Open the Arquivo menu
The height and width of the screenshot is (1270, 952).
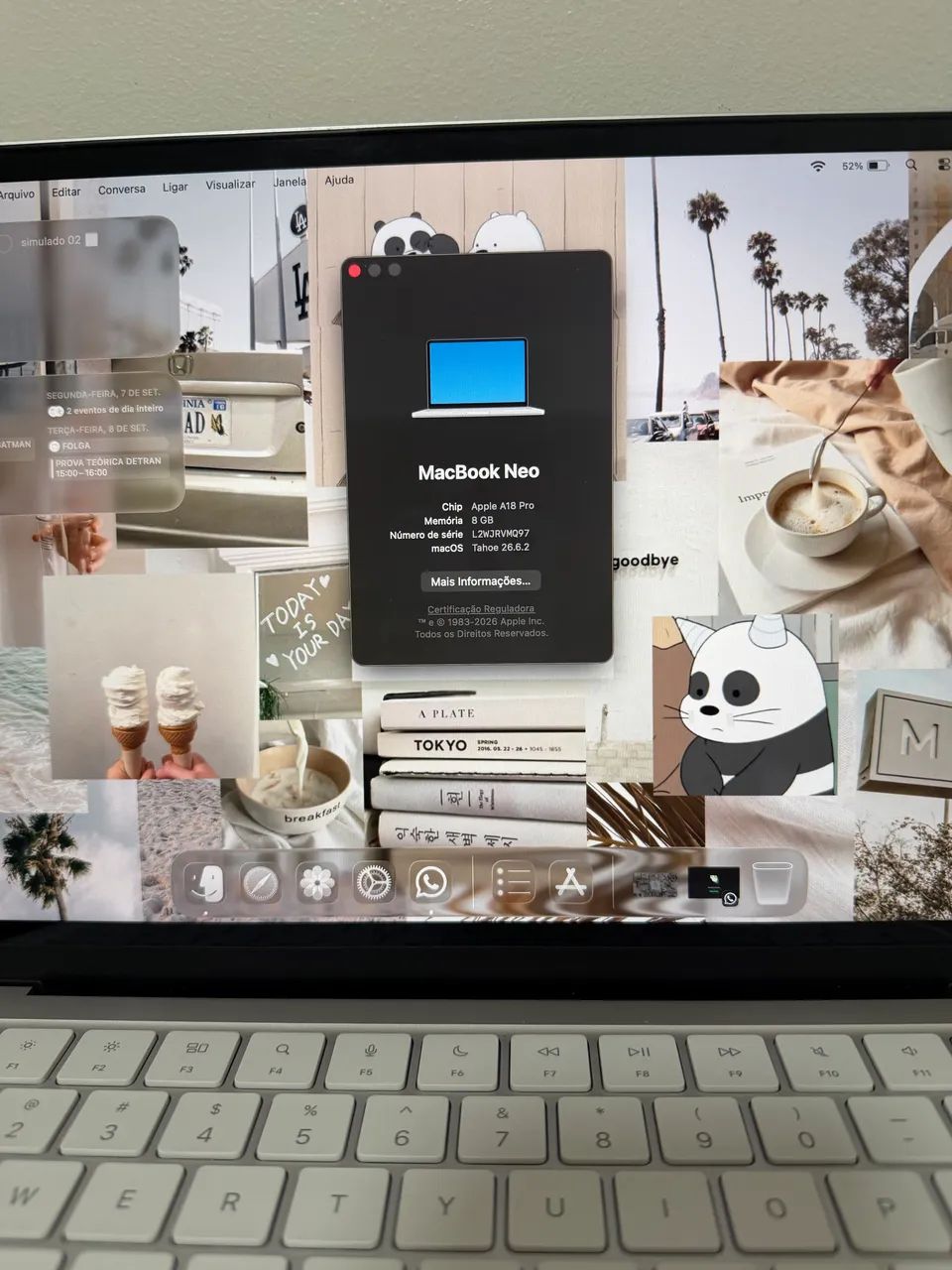tap(16, 193)
